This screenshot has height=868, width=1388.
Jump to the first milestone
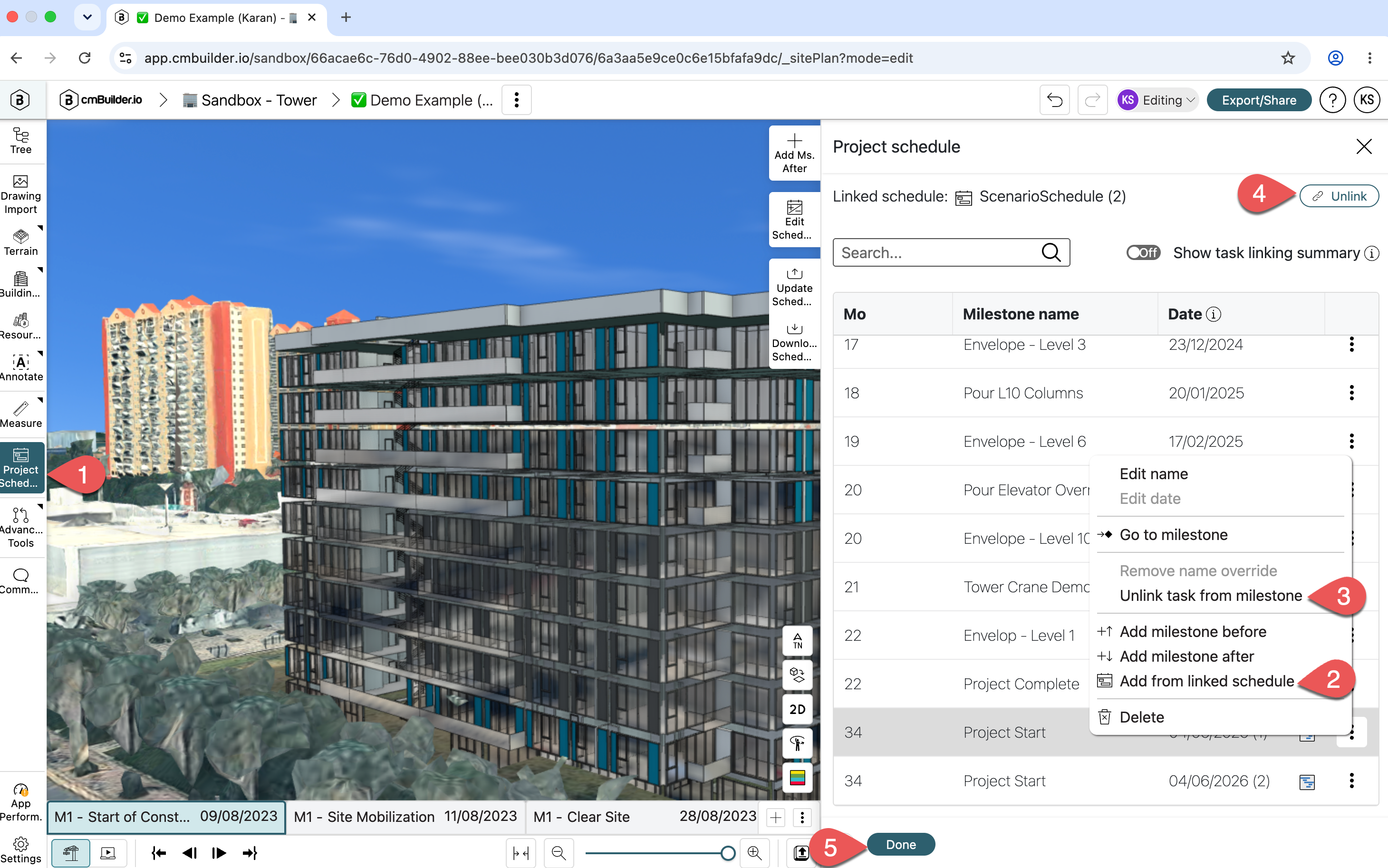point(158,853)
